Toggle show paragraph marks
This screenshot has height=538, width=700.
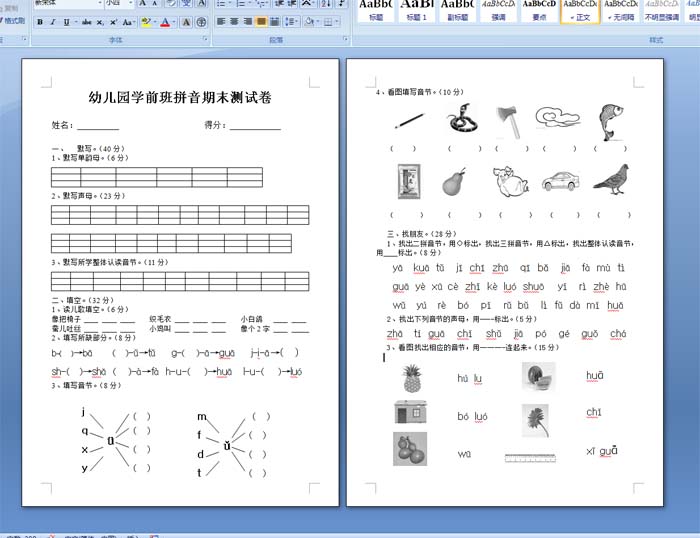click(342, 3)
